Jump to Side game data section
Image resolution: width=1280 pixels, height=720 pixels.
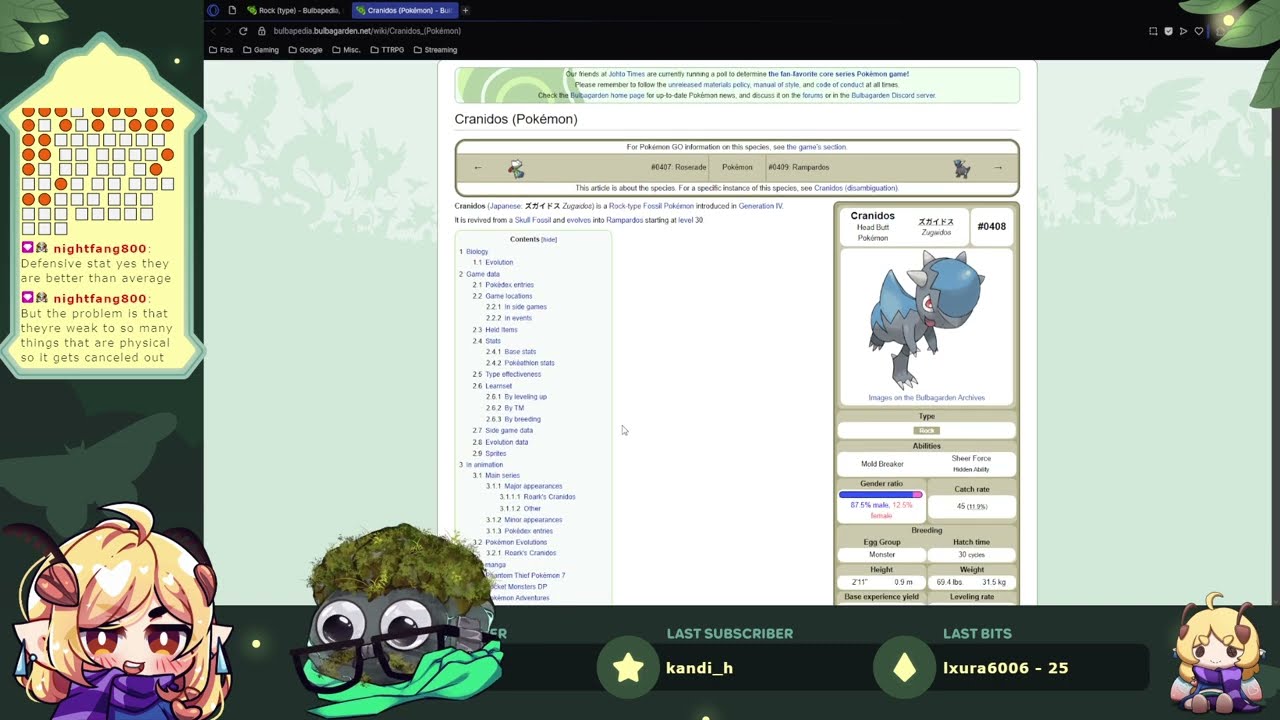509,431
